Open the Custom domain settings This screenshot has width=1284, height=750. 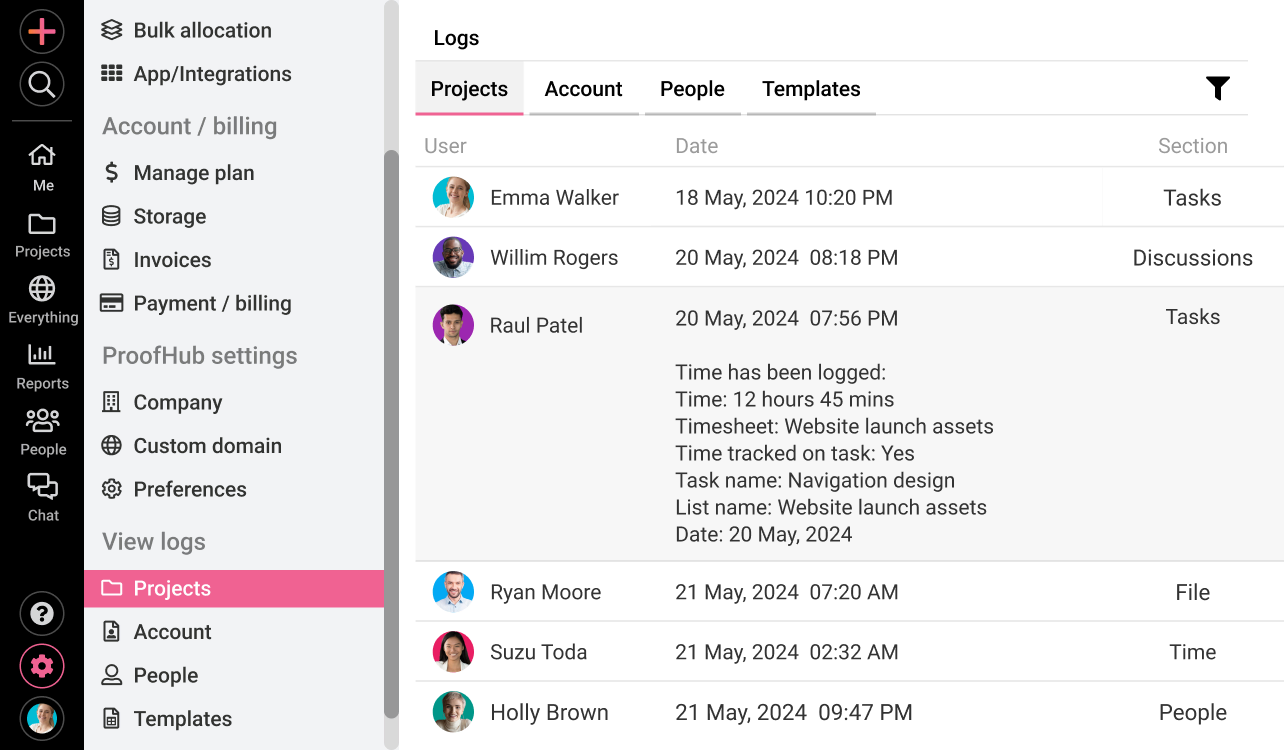207,445
